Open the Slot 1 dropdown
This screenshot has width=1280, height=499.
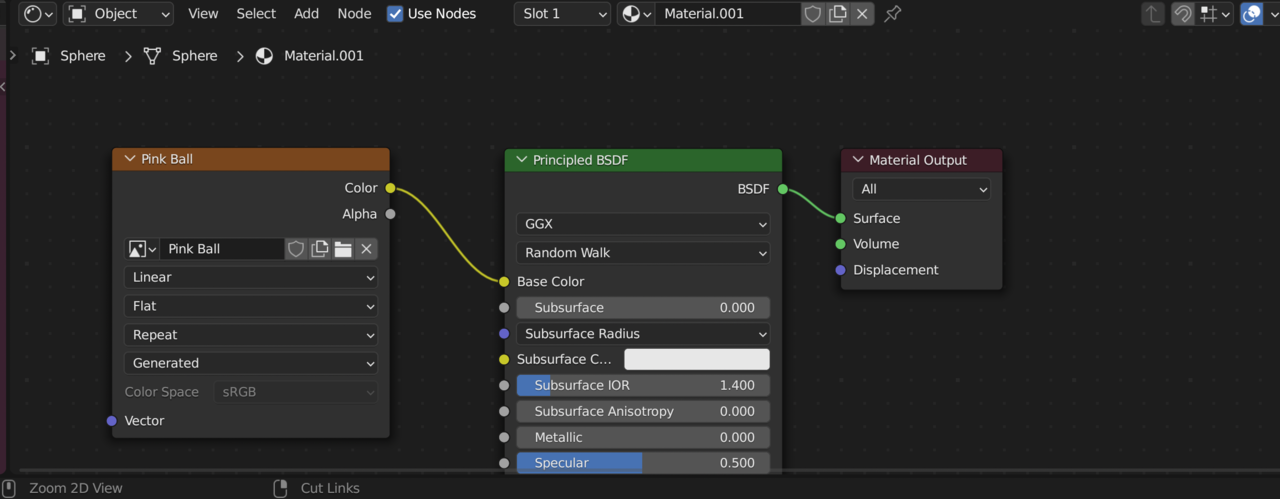tap(562, 14)
